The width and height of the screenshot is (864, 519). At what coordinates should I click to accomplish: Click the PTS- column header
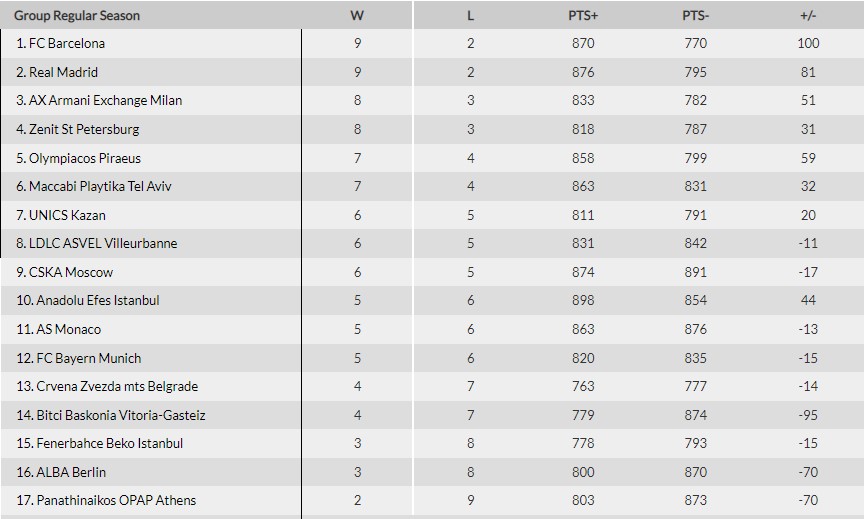click(x=695, y=16)
